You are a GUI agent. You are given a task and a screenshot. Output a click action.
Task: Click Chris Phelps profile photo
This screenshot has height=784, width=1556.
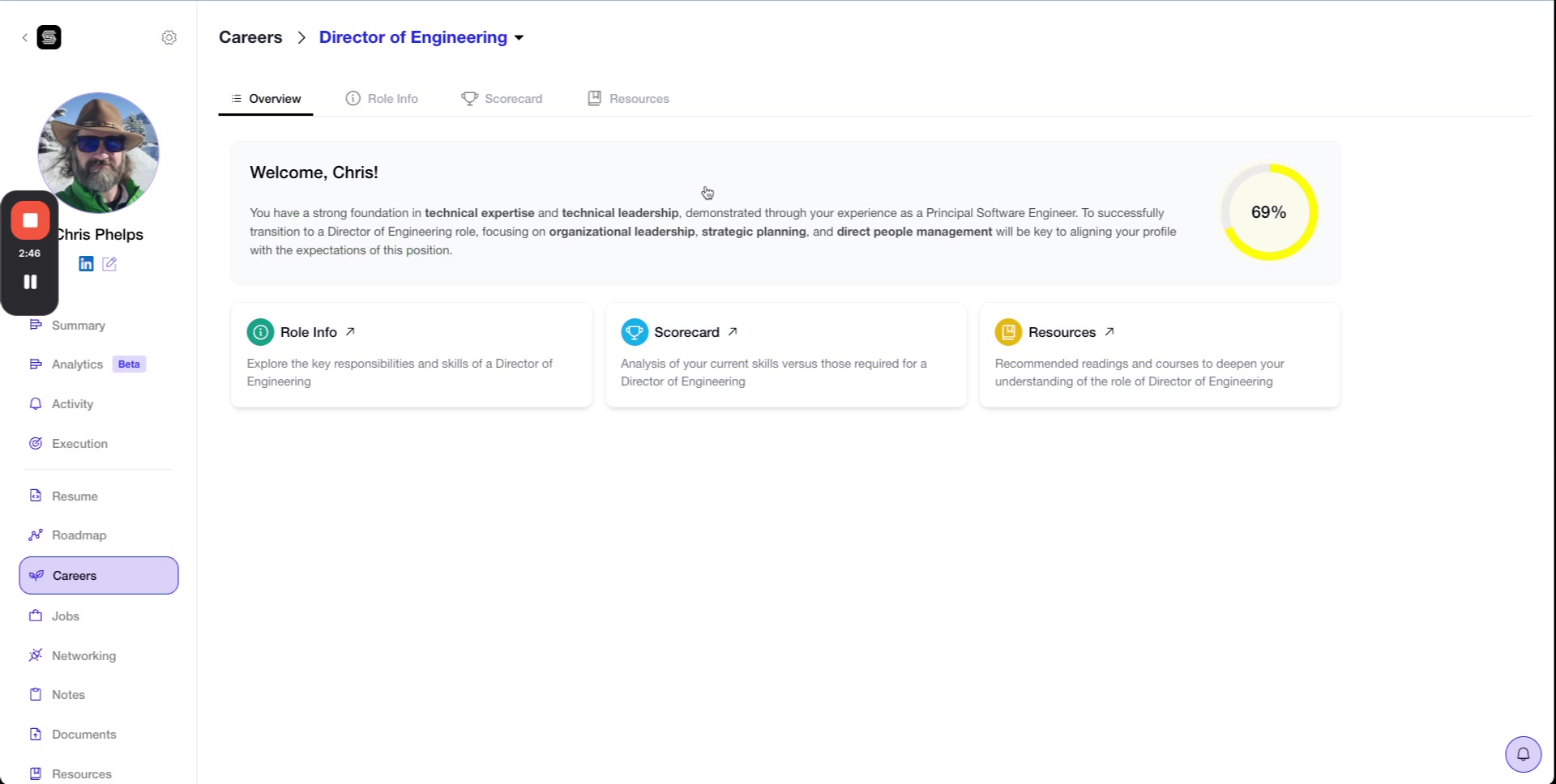tap(98, 152)
